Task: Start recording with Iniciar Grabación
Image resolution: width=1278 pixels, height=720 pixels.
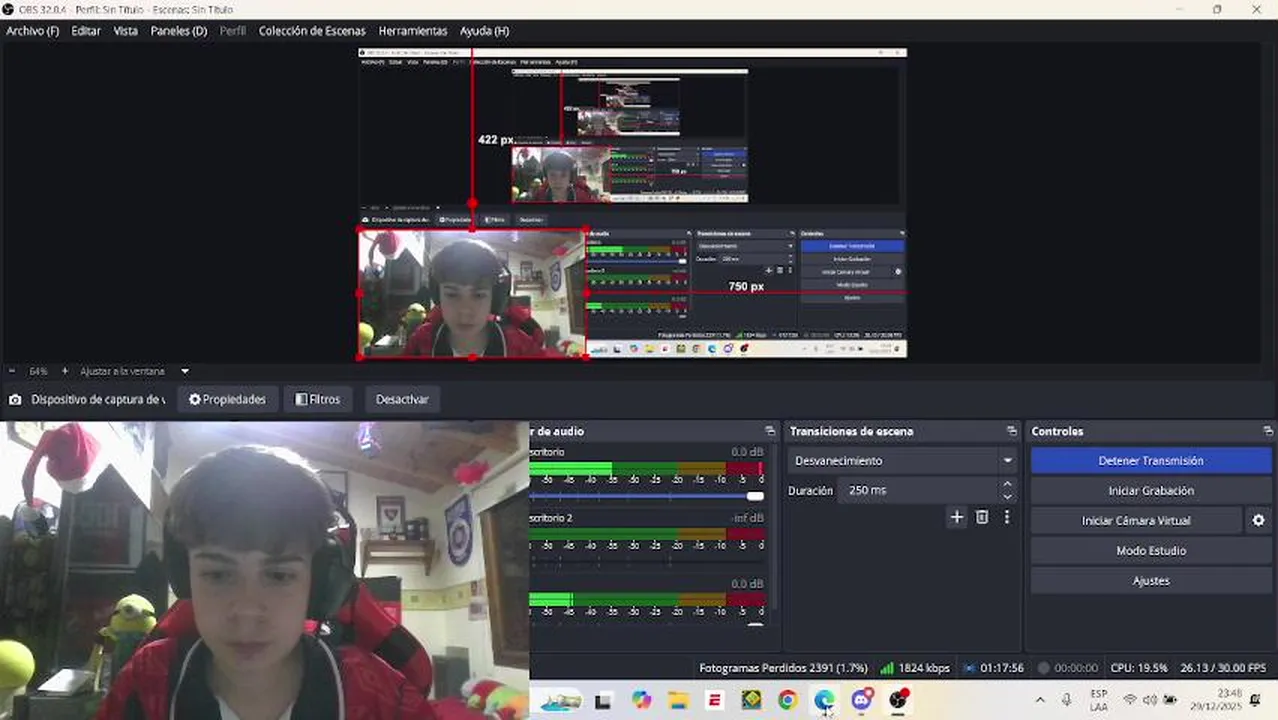Action: (1151, 491)
